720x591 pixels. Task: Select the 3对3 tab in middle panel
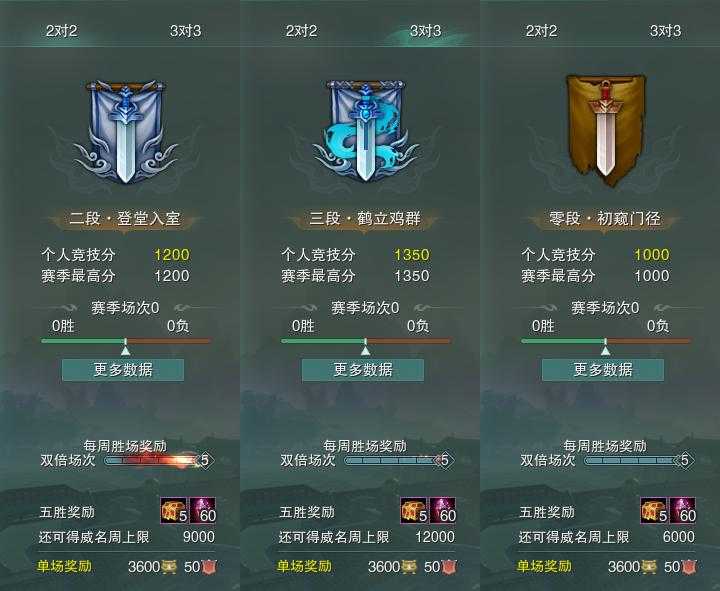coord(426,31)
